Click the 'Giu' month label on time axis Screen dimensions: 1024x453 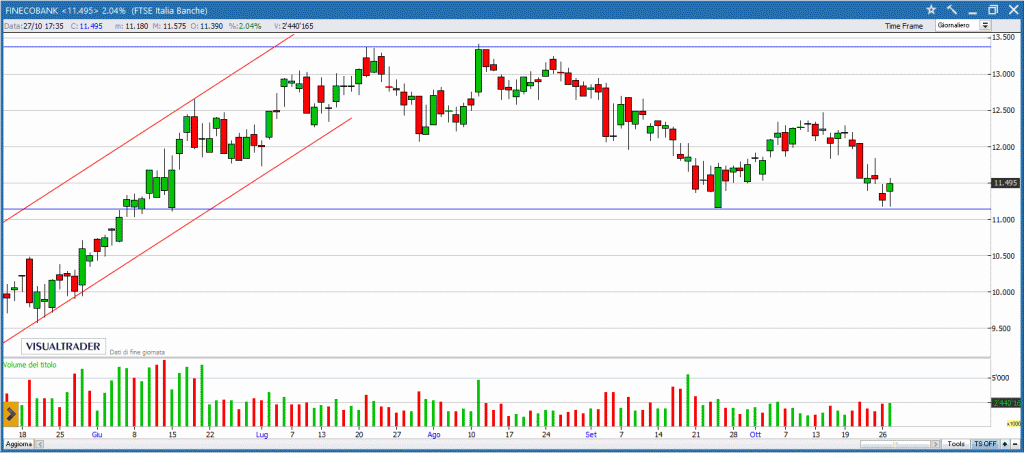(97, 434)
